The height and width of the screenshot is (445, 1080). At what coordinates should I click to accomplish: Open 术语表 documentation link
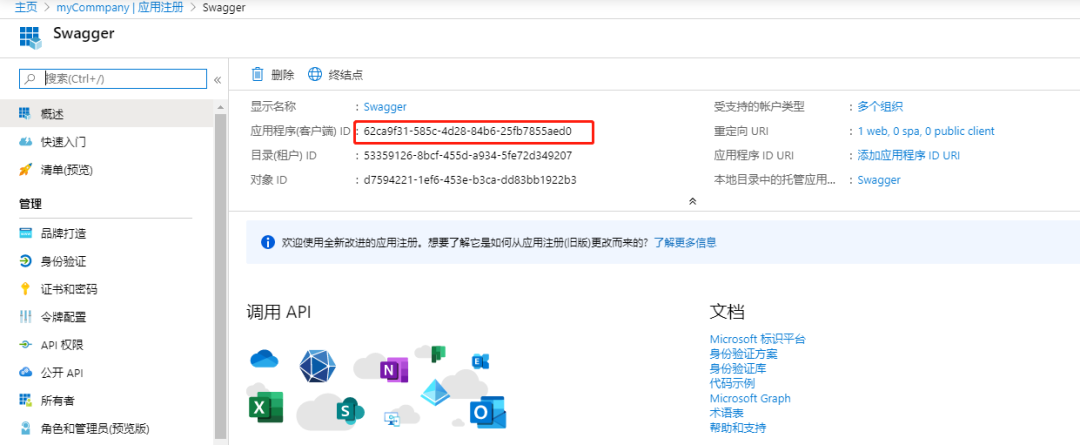pyautogui.click(x=727, y=413)
